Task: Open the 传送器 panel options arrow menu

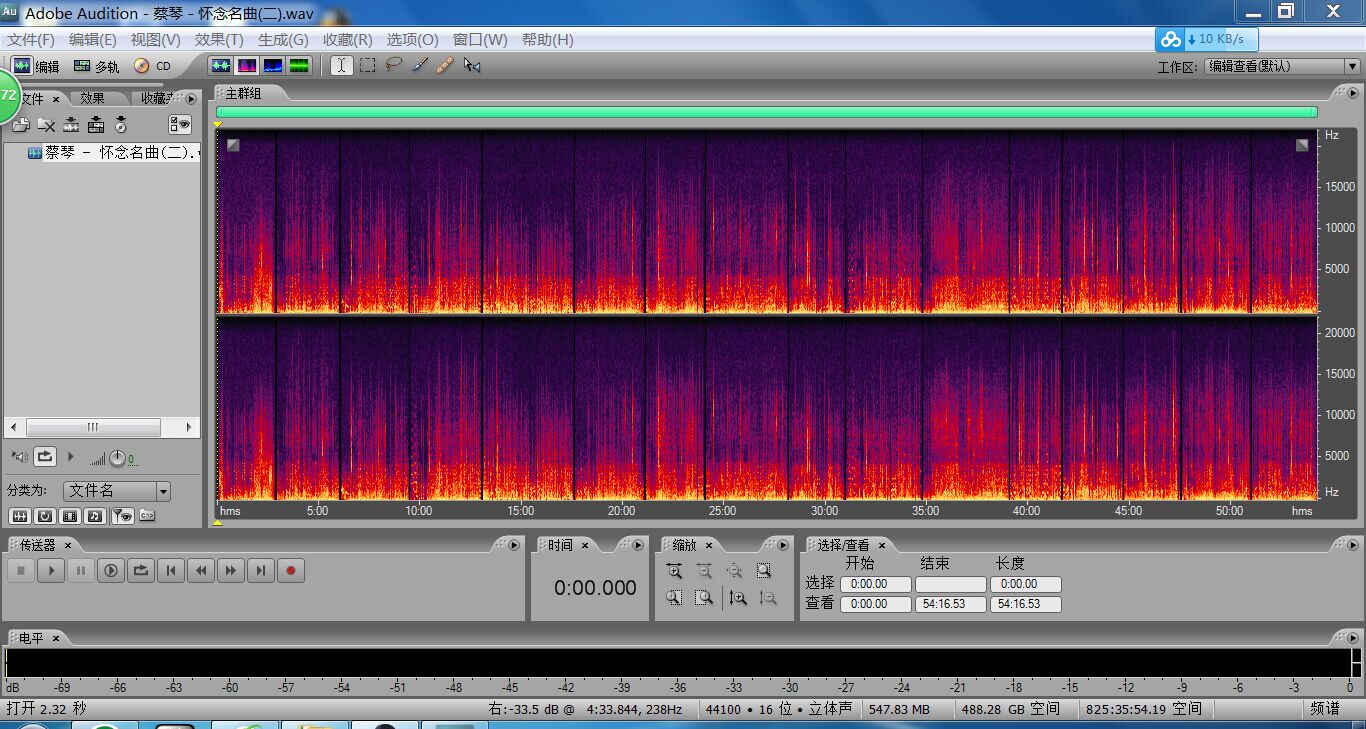Action: click(514, 545)
